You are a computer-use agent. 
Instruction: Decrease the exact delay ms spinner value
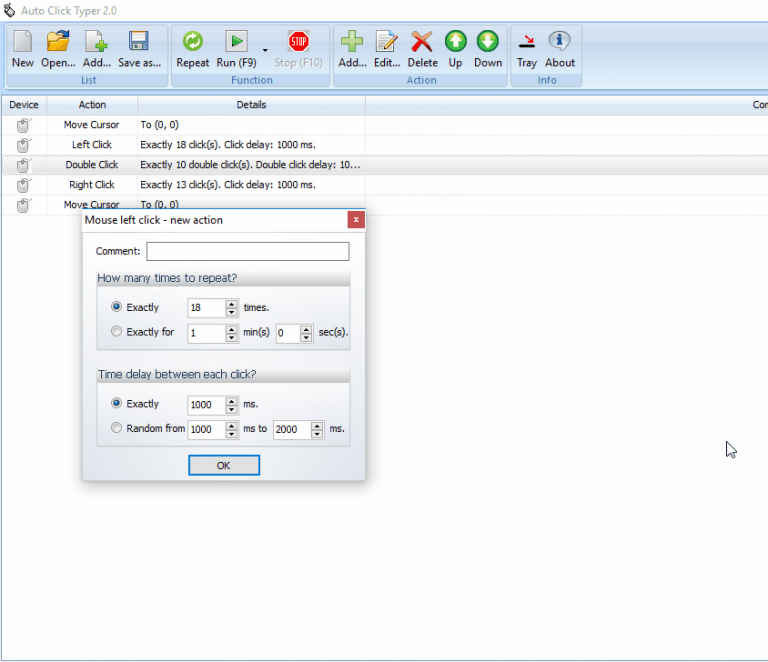tap(232, 409)
